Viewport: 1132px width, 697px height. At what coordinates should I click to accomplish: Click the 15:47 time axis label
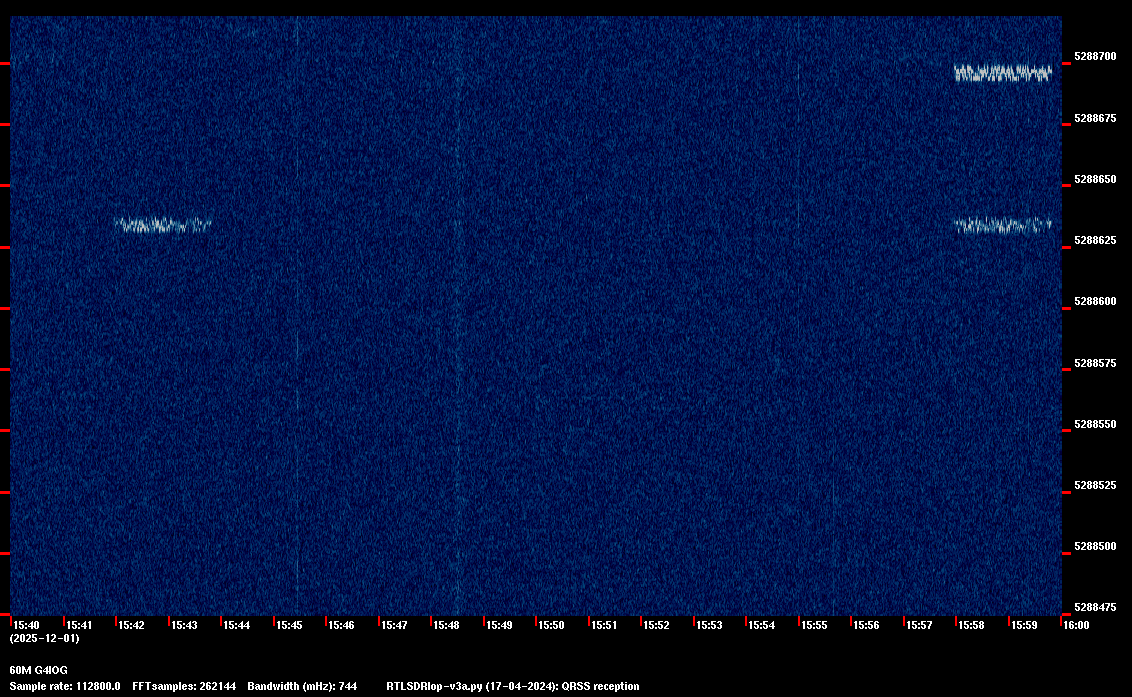pyautogui.click(x=394, y=625)
